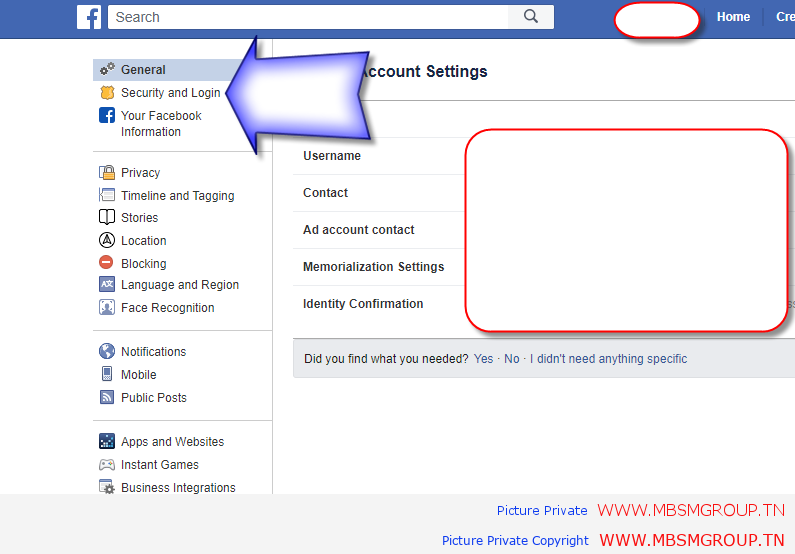Open General settings tab

tap(143, 70)
